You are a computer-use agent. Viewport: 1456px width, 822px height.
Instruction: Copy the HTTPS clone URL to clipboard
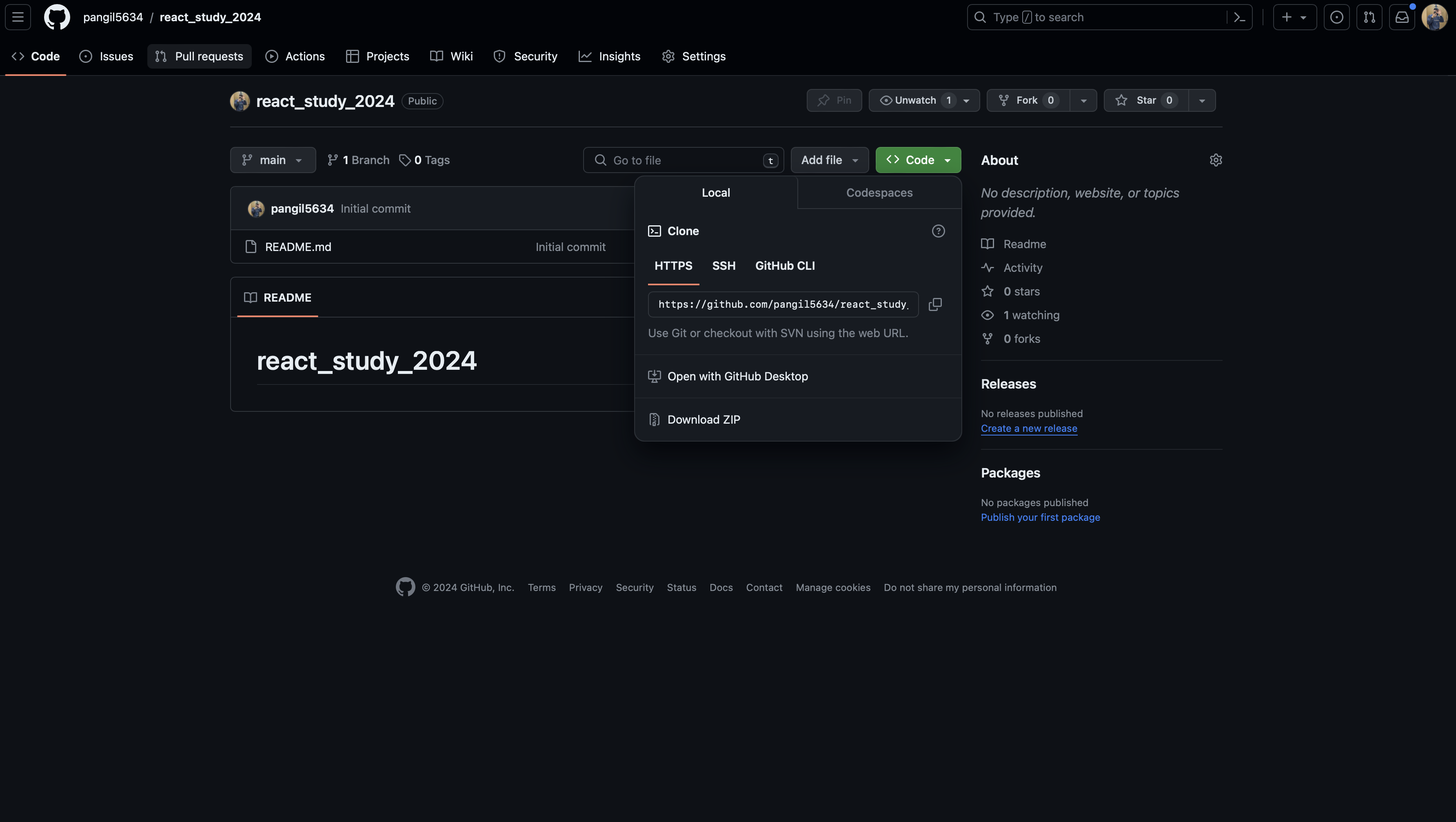[x=935, y=304]
